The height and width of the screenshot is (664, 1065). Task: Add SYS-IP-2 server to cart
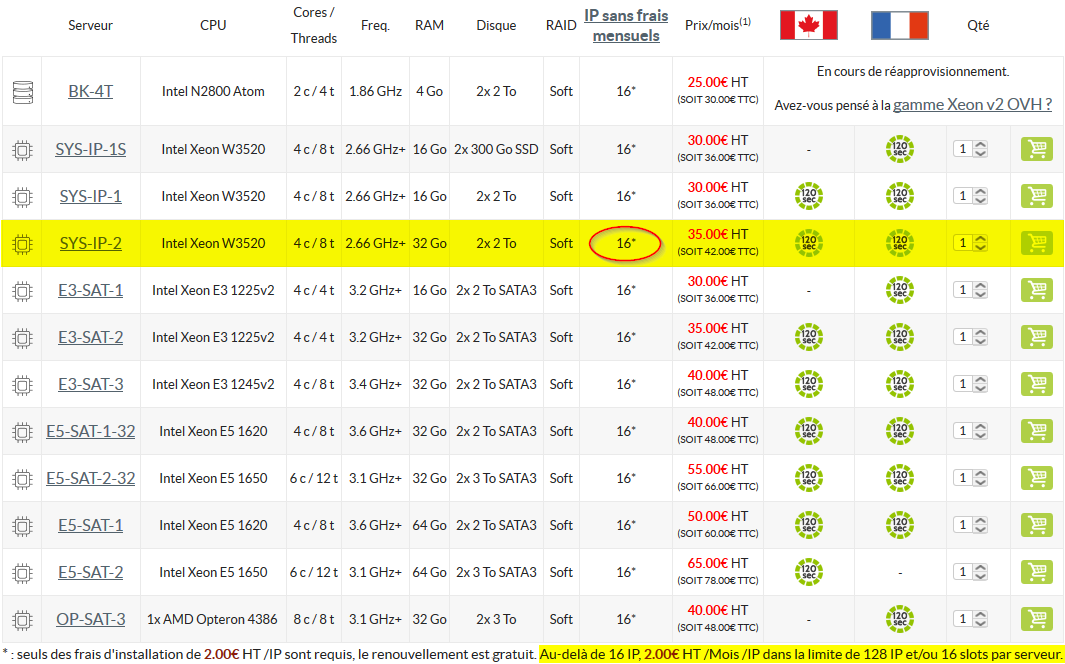coord(1036,242)
